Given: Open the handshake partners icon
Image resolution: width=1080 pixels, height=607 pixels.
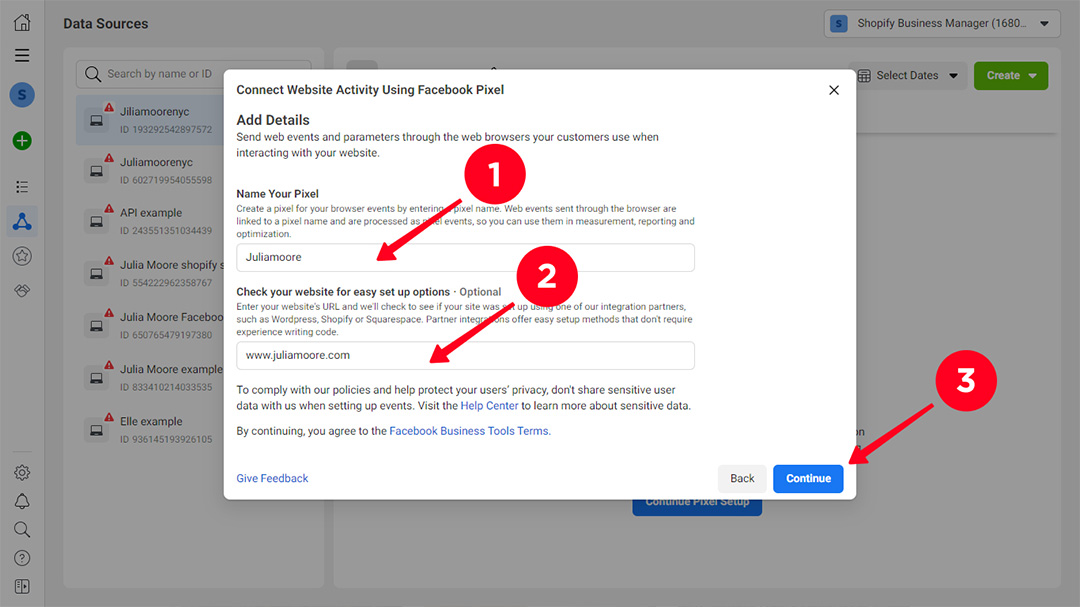Looking at the screenshot, I should [22, 291].
